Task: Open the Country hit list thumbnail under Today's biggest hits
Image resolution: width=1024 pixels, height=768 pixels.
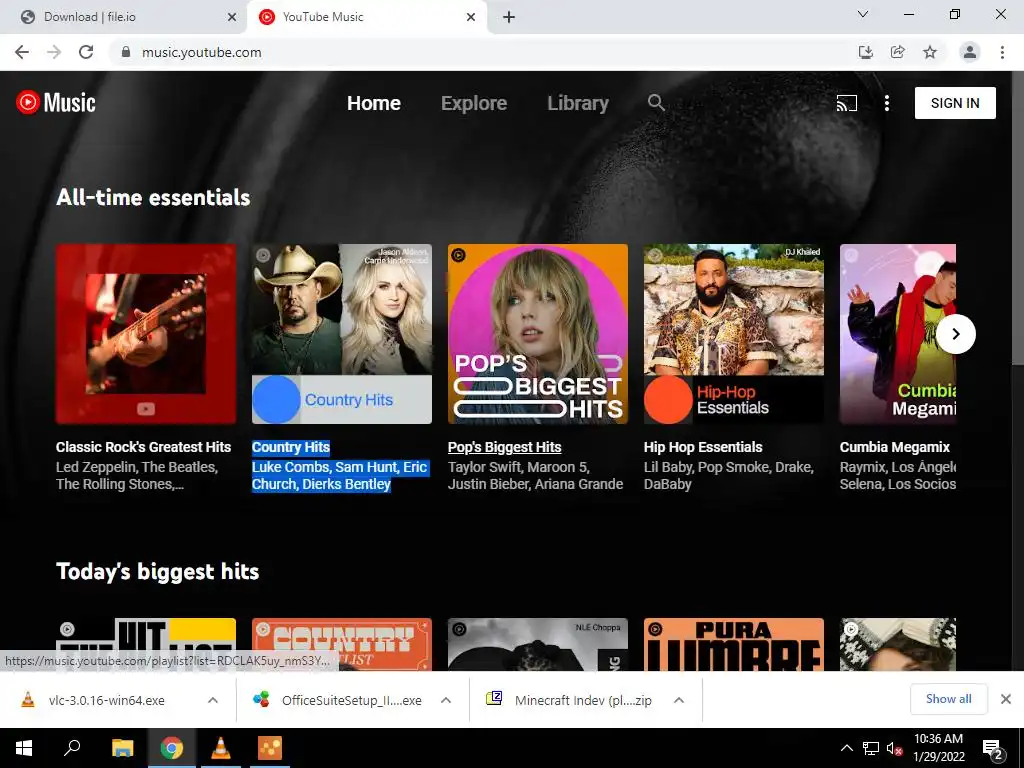Action: click(x=342, y=645)
